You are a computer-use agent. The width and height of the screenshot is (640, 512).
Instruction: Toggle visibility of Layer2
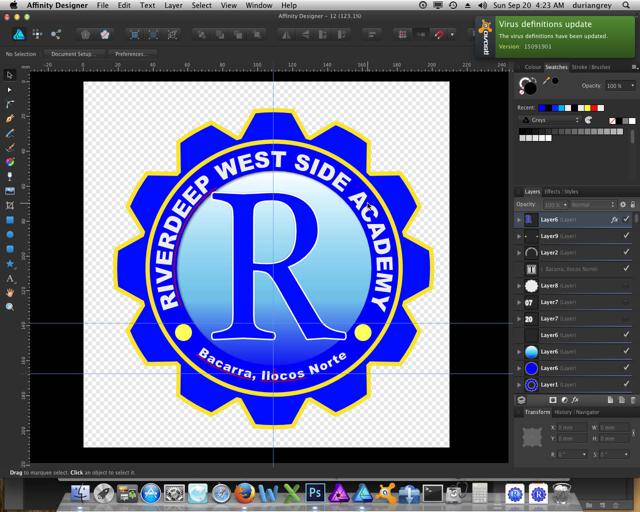[x=627, y=253]
